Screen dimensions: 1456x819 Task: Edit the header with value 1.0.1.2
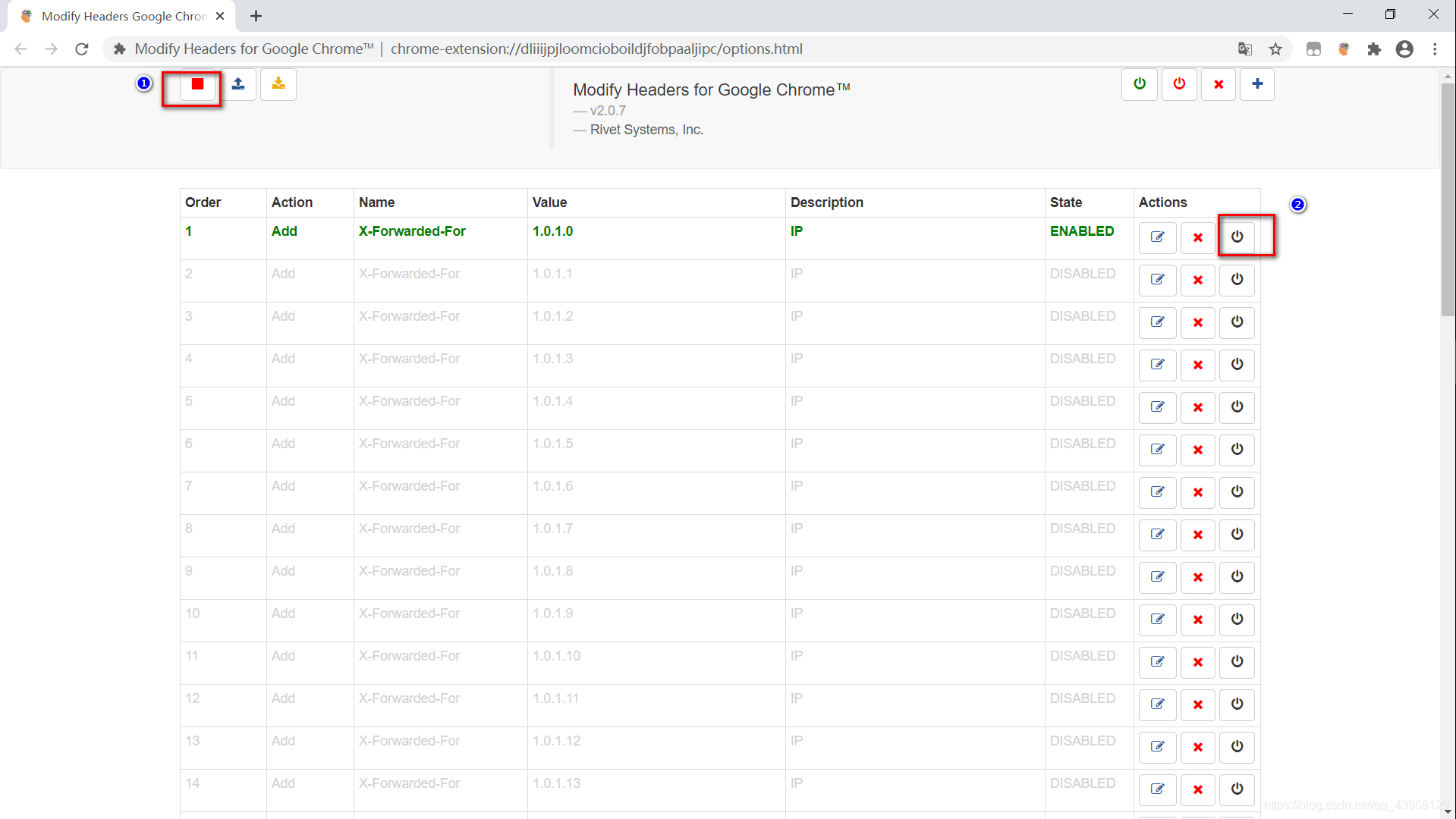click(1158, 322)
